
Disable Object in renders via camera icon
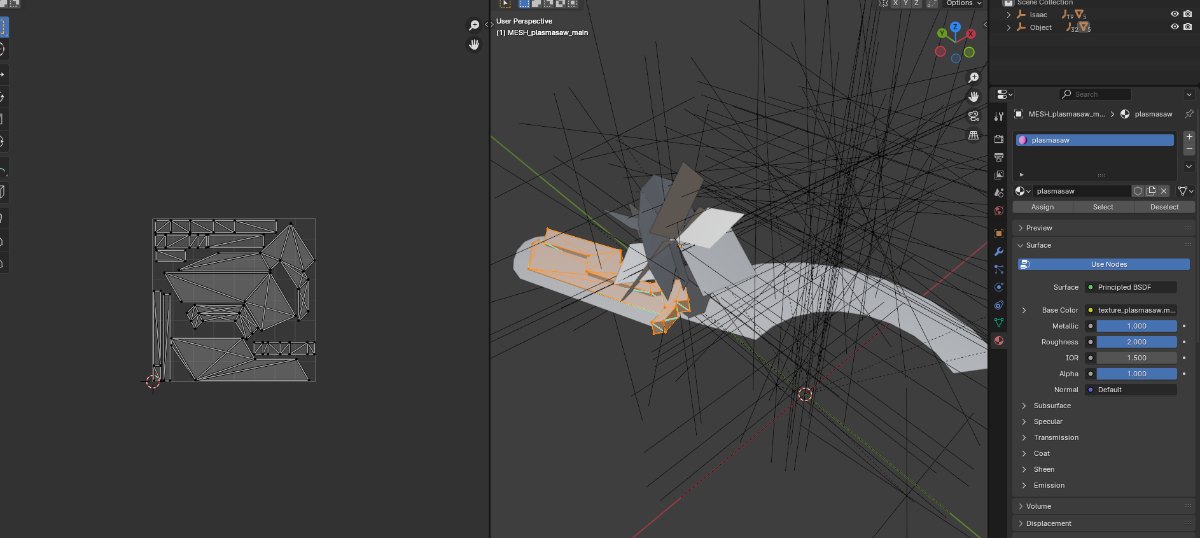pos(1189,27)
